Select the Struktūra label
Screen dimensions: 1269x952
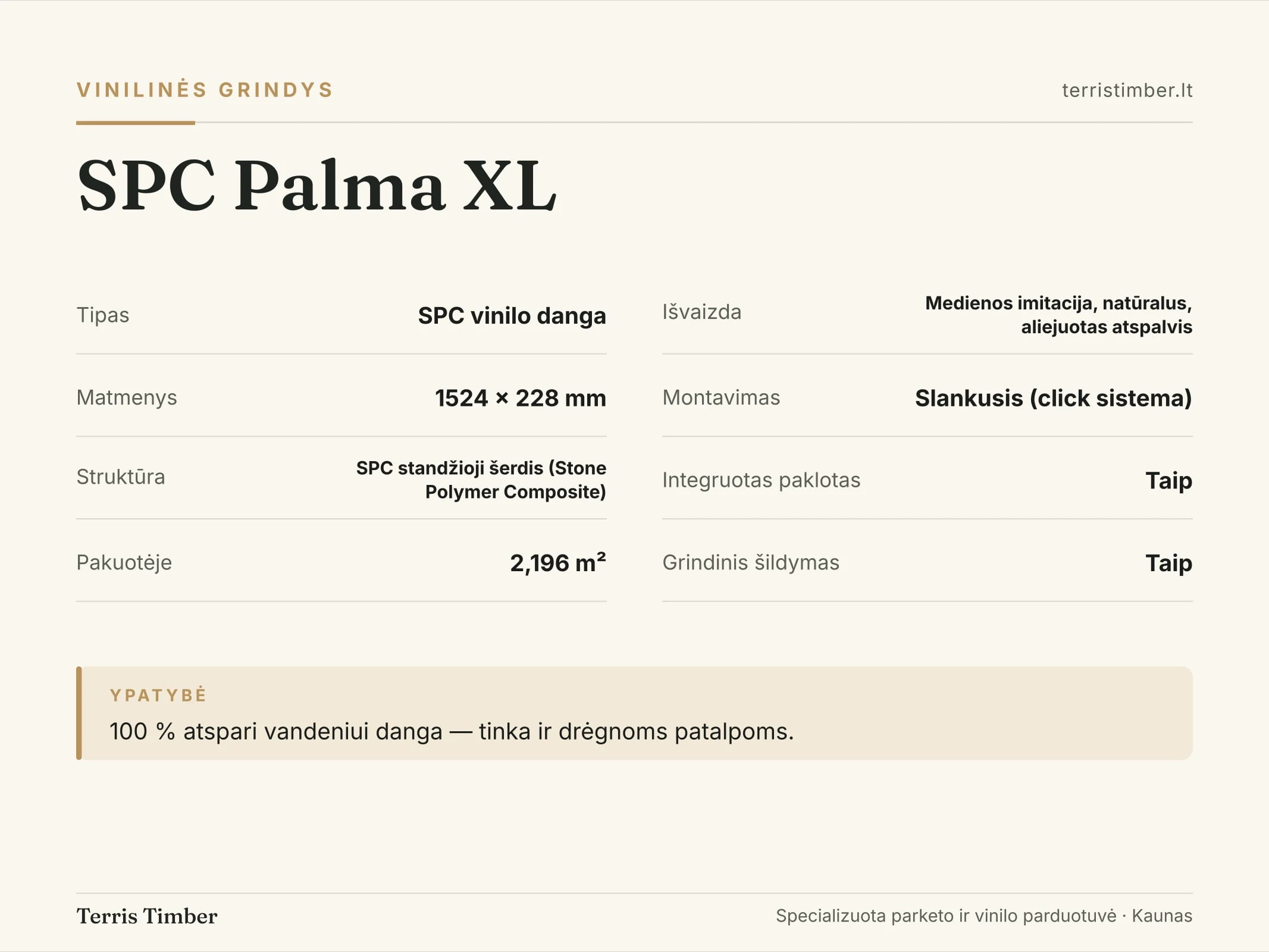coord(121,477)
